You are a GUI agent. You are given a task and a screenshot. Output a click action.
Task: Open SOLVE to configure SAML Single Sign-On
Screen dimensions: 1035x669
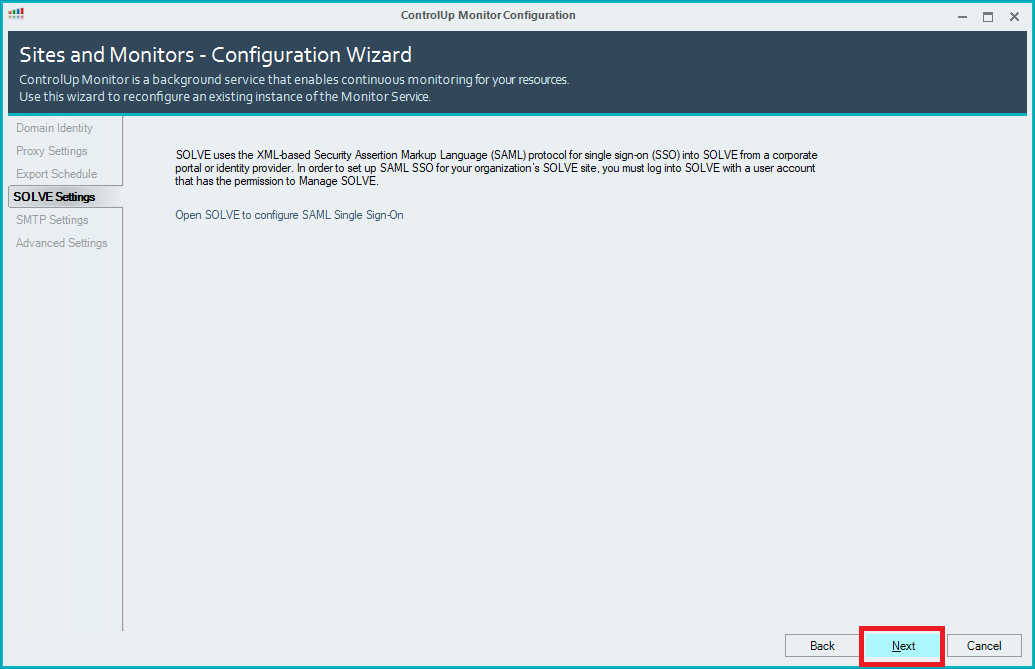point(289,215)
